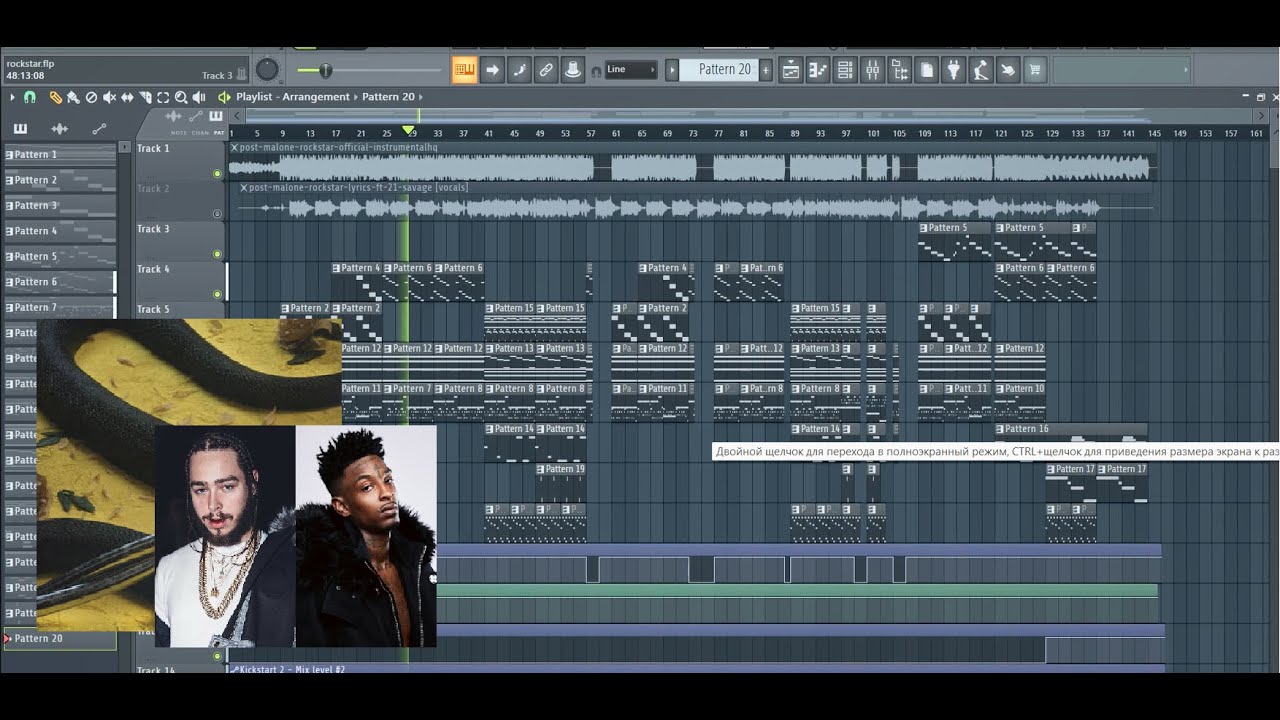Expand the arrow between Arrangement and Pattern 20
The width and height of the screenshot is (1280, 720).
point(356,97)
